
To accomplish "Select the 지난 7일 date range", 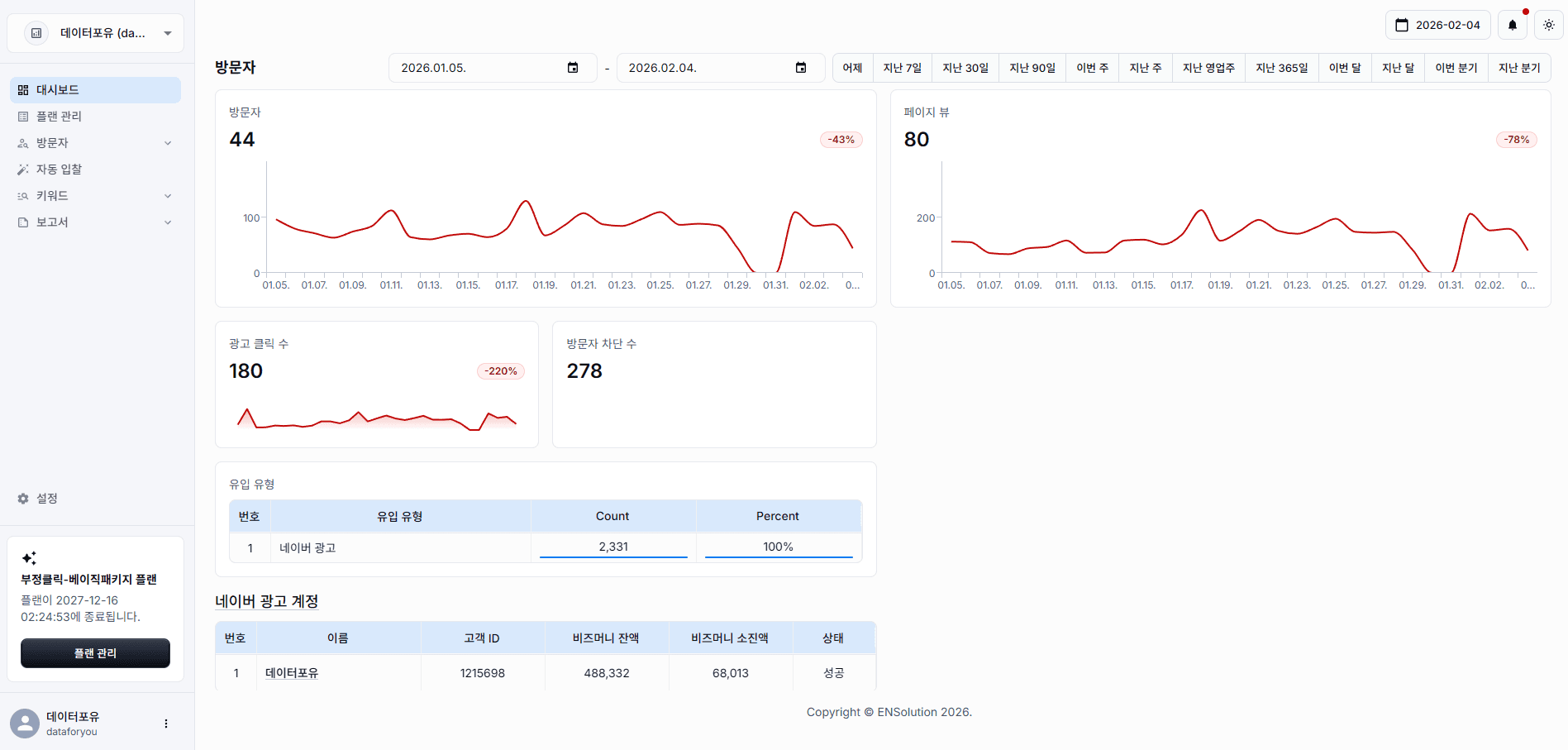I will click(902, 68).
